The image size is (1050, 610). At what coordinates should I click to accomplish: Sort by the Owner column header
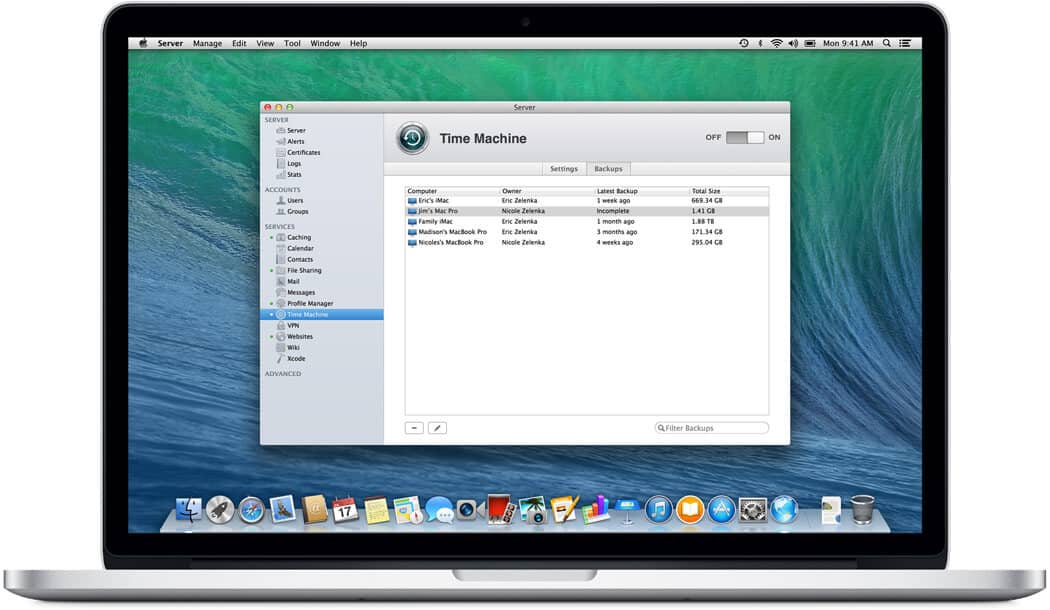point(547,191)
